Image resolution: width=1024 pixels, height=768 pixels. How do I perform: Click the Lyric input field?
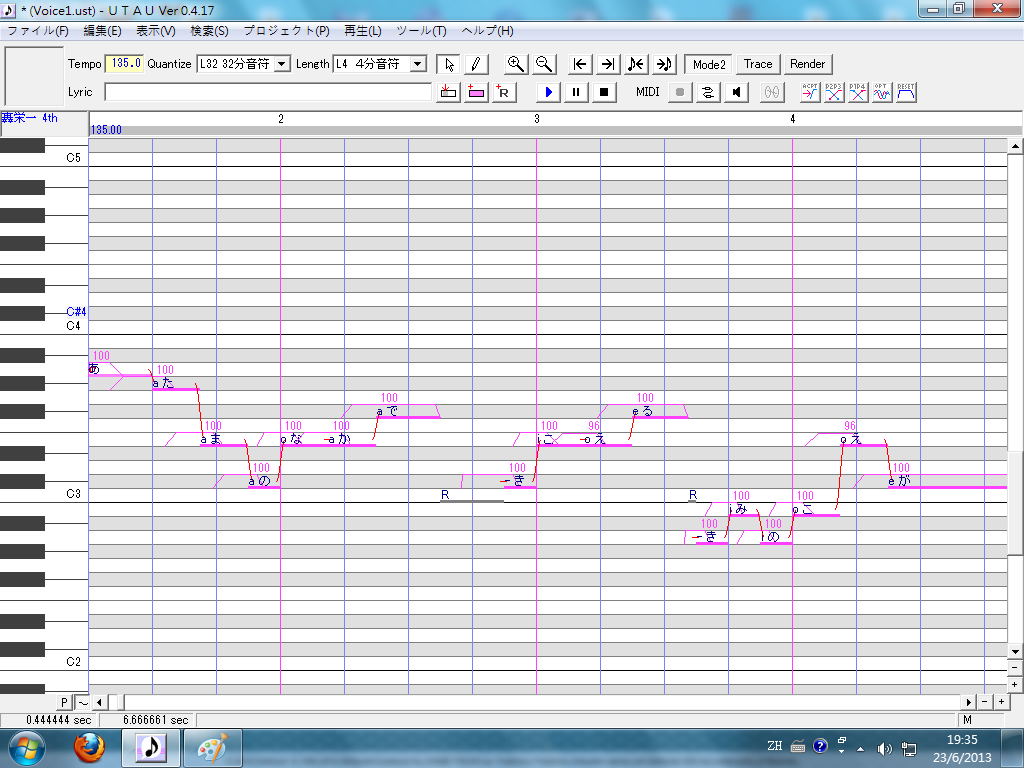point(268,92)
